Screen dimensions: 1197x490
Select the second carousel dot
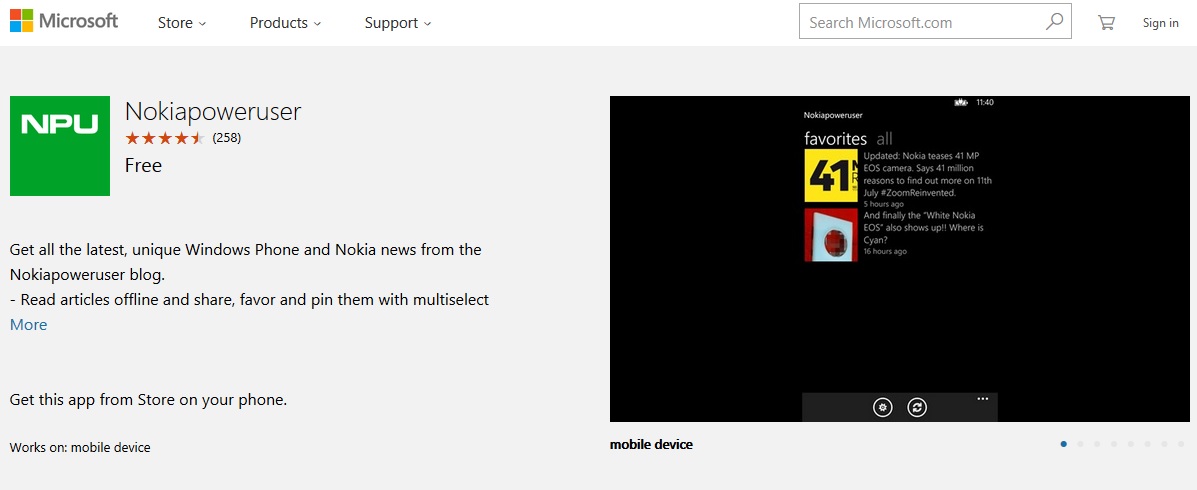[x=1080, y=444]
